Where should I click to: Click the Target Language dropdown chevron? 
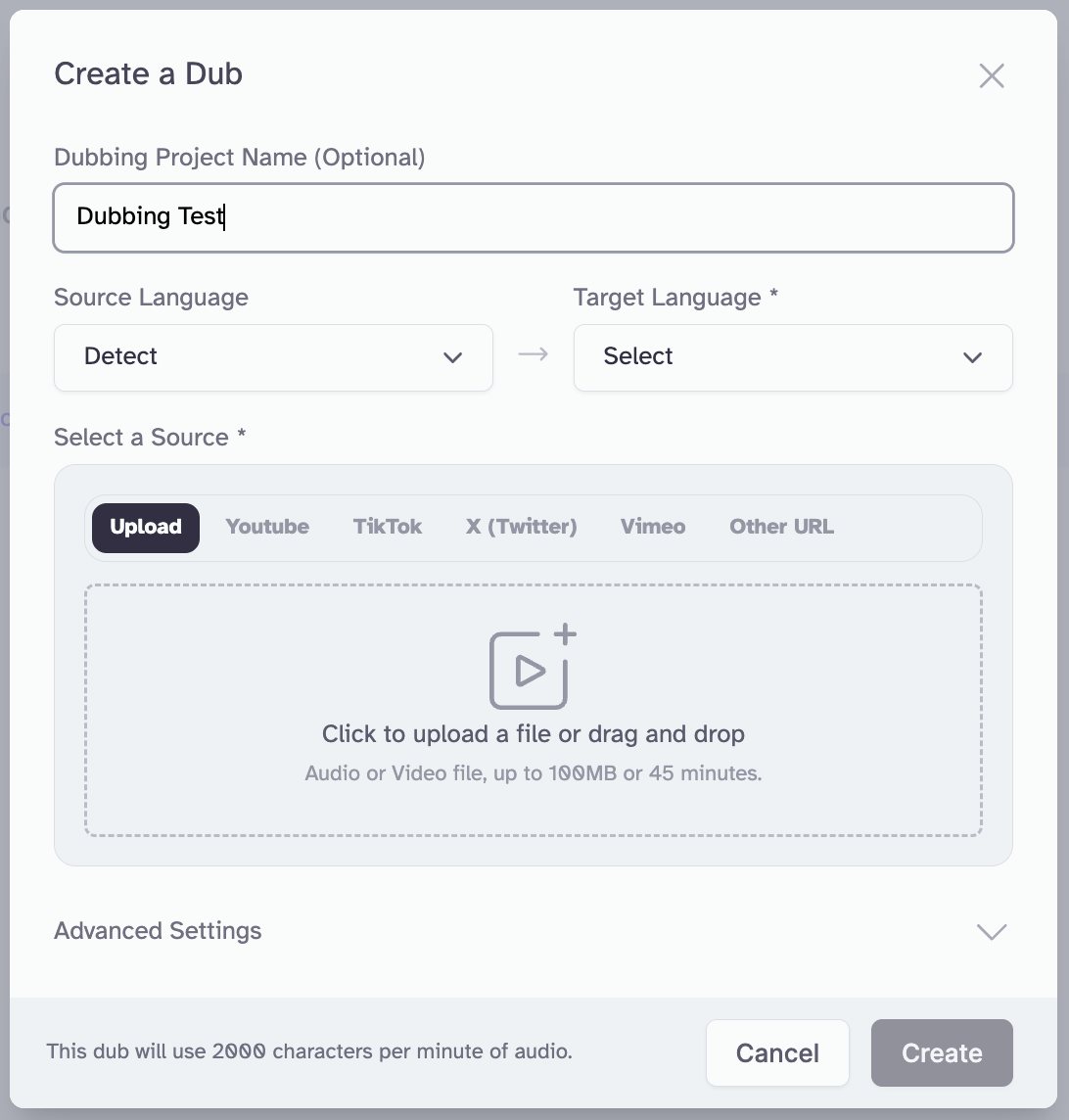point(972,357)
